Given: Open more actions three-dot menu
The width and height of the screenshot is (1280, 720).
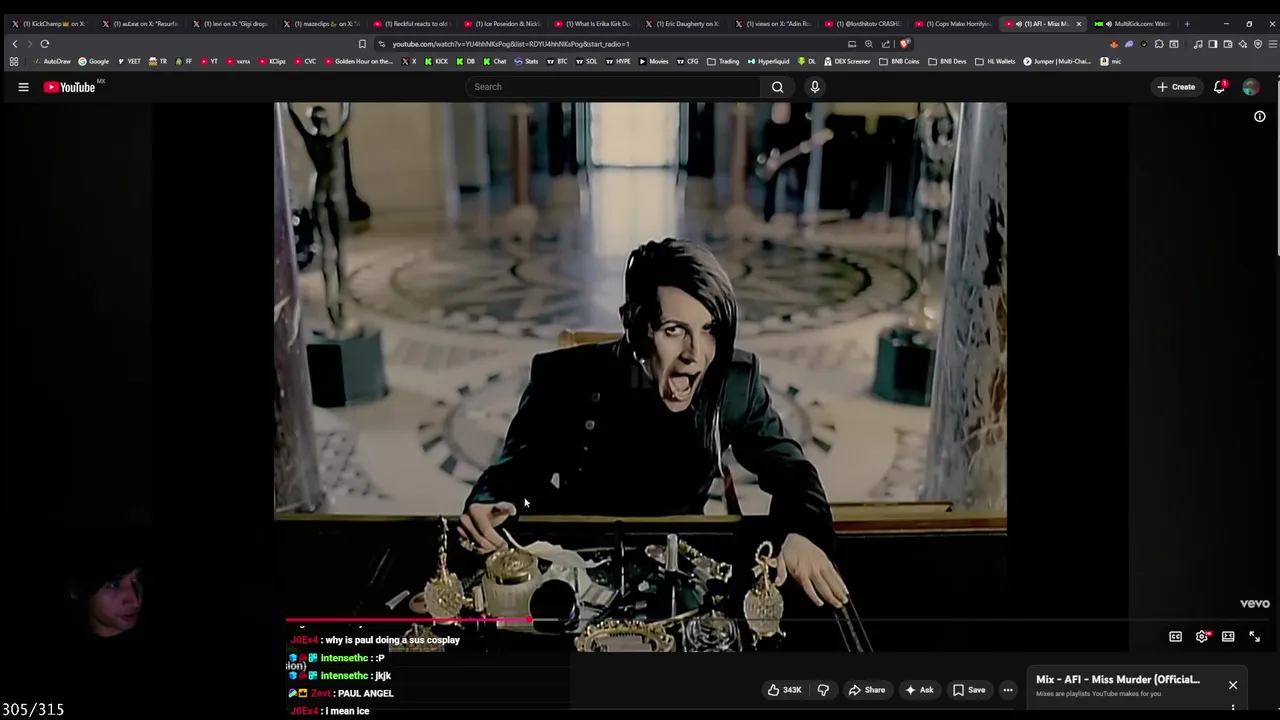Looking at the screenshot, I should click(1008, 690).
